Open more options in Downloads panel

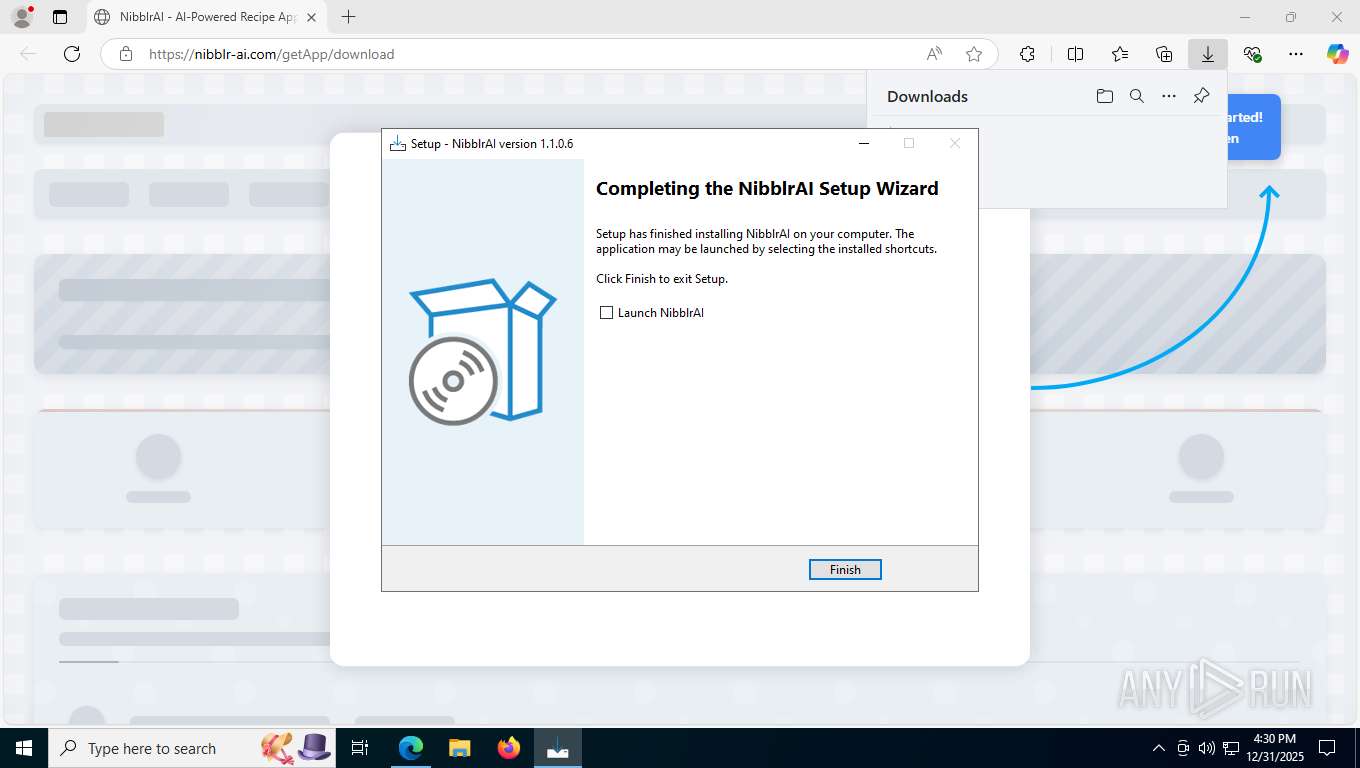(x=1169, y=96)
